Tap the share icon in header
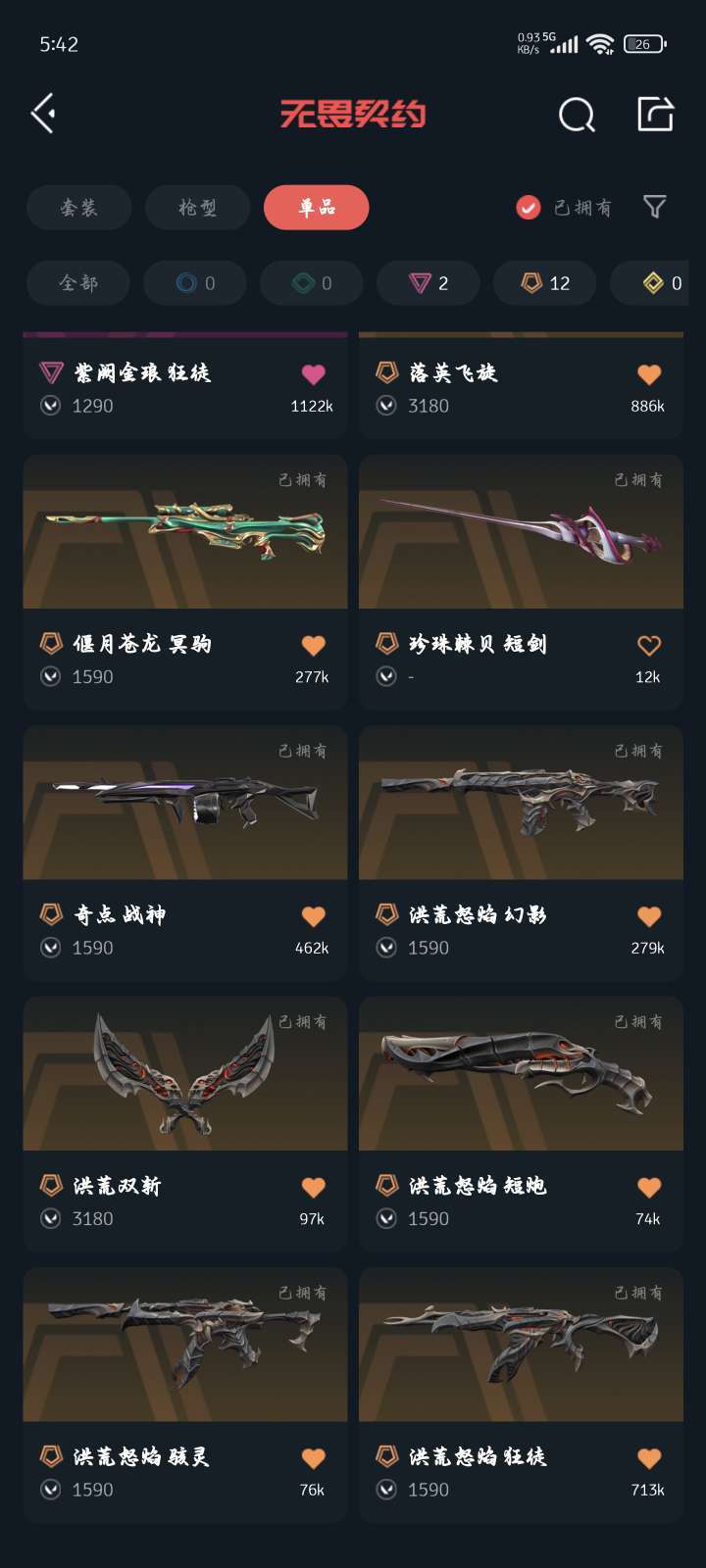706x1568 pixels. click(x=655, y=114)
